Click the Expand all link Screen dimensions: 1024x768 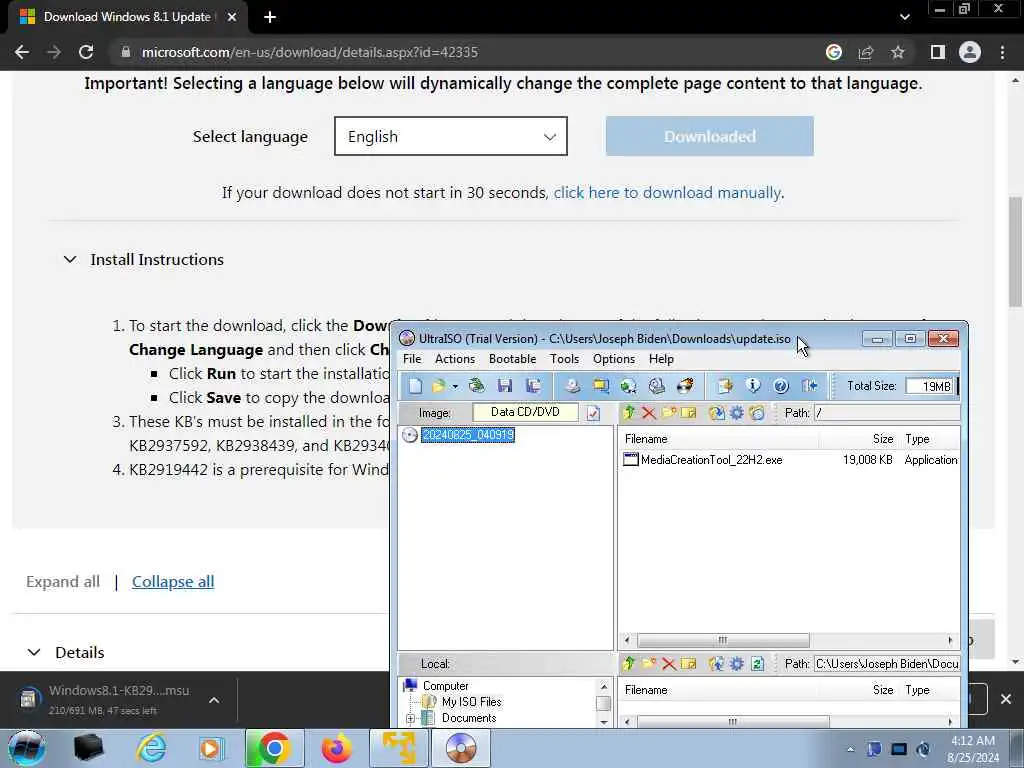[x=63, y=581]
